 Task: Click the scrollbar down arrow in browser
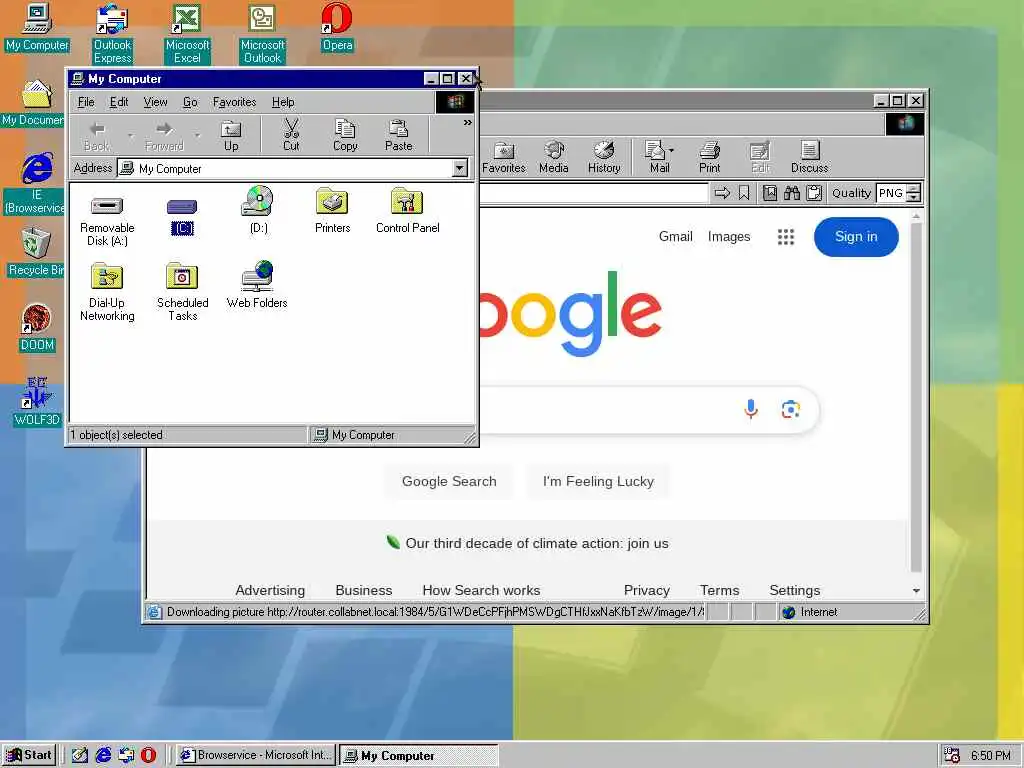[916, 590]
